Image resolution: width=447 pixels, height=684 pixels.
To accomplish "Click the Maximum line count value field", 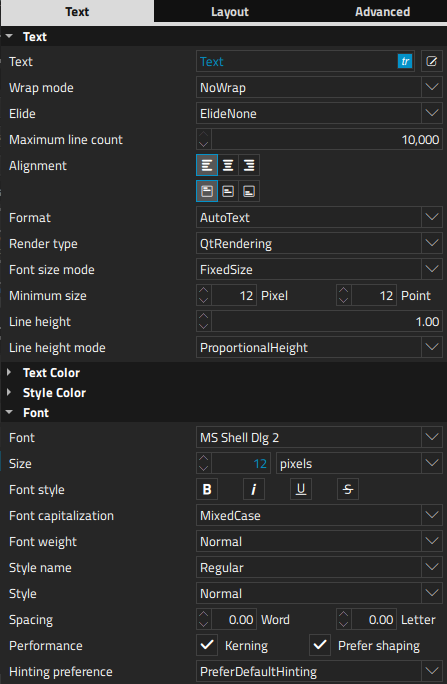I will (x=327, y=140).
